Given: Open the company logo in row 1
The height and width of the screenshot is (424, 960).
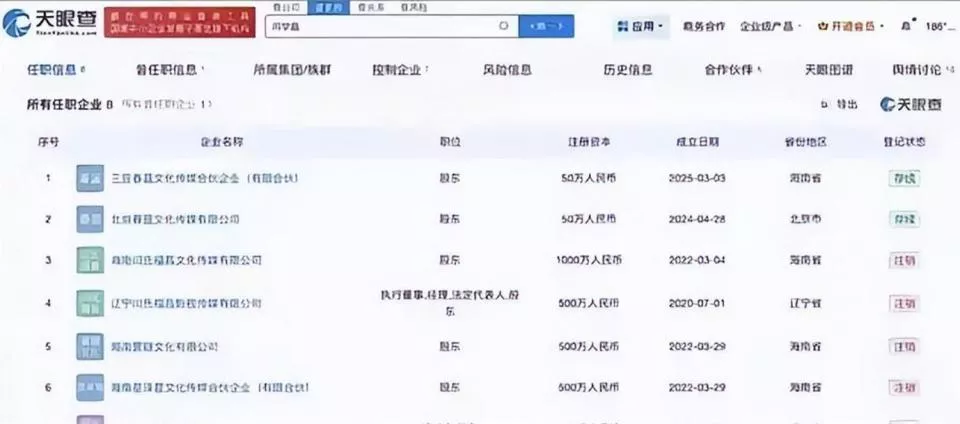Looking at the screenshot, I should (90, 178).
